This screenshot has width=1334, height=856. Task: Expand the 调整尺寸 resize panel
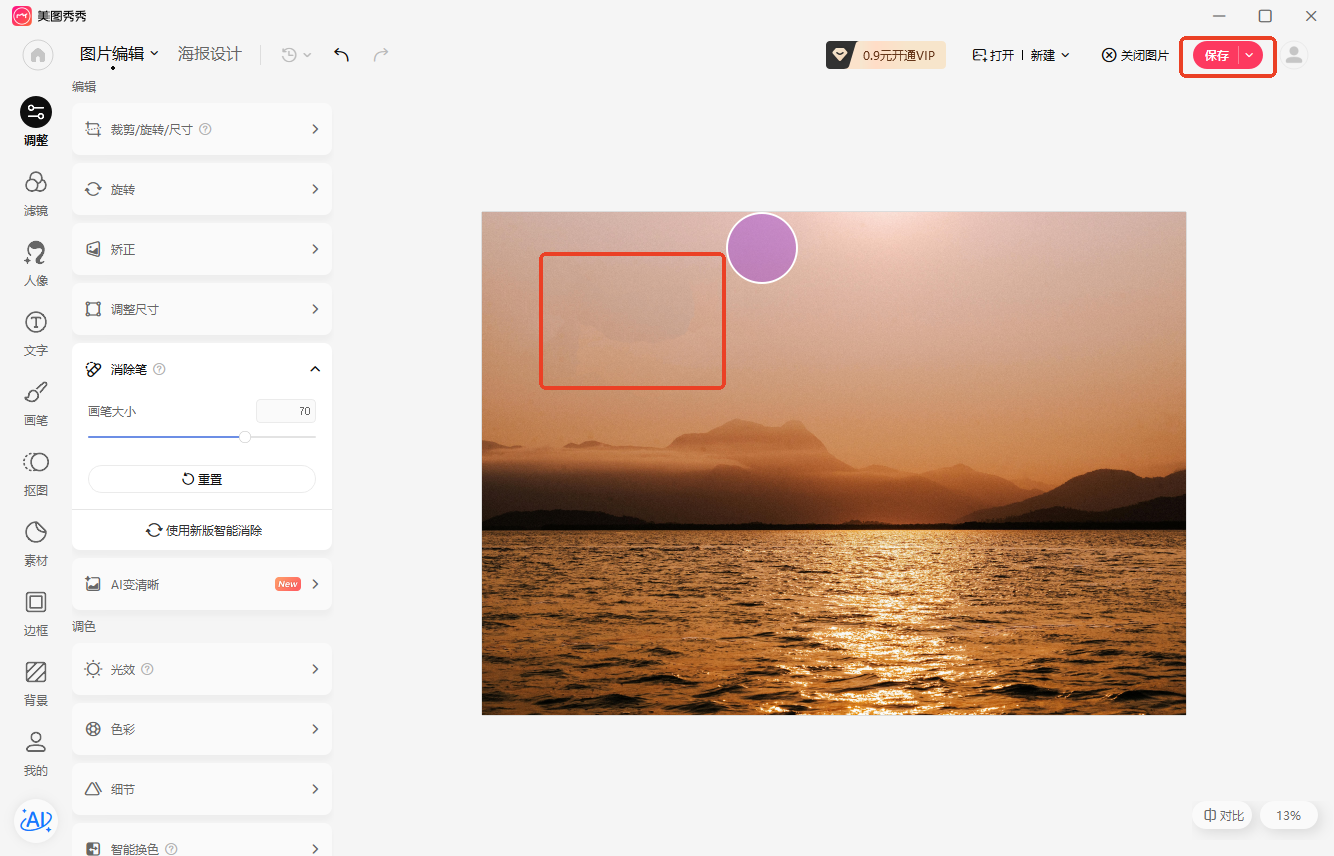[x=202, y=309]
